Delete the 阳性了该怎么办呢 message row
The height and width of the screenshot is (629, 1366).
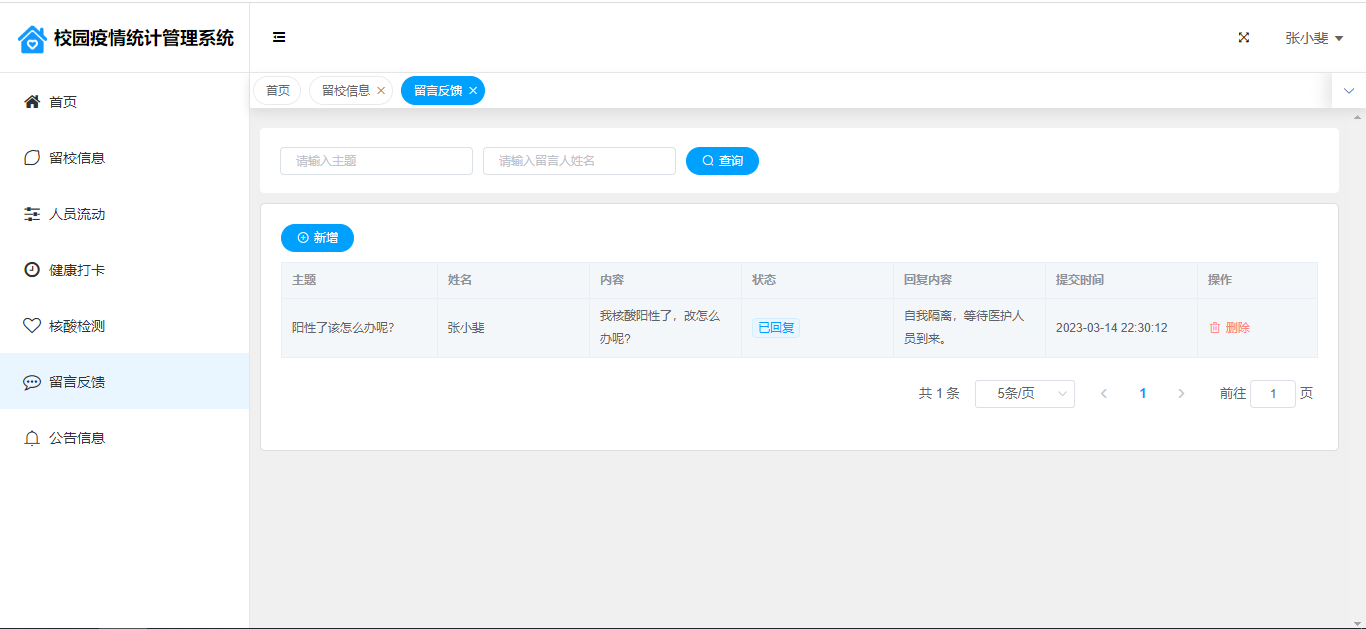coord(1229,328)
